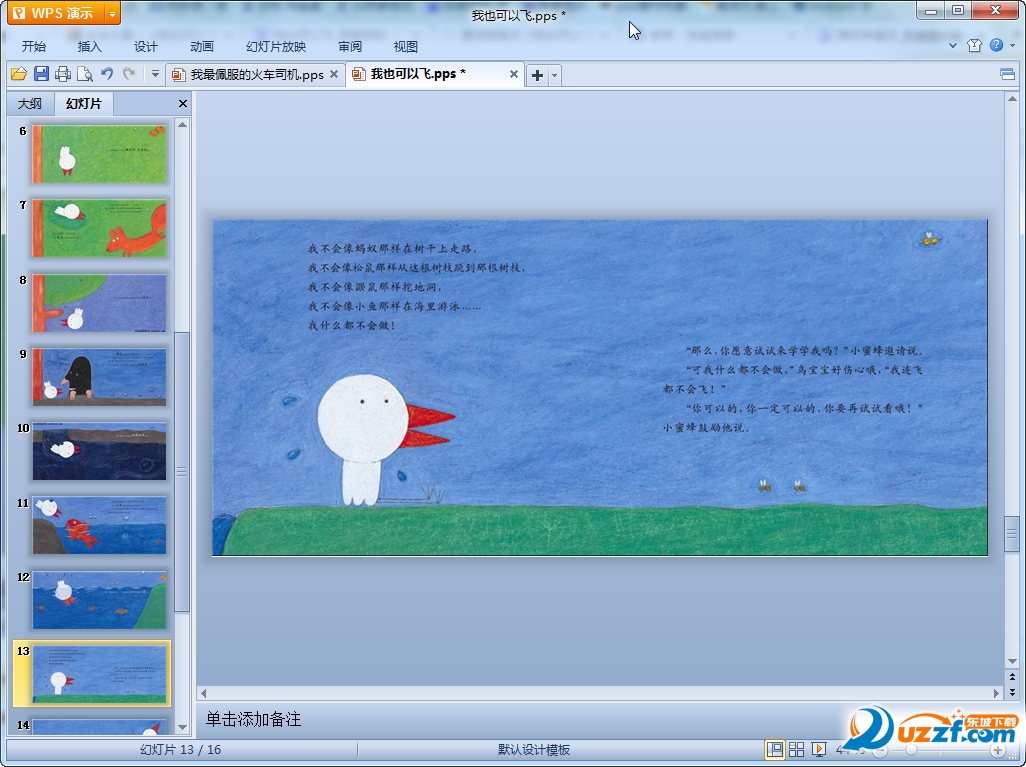Undo the last action
Screen dimensions: 1026x767
click(107, 74)
